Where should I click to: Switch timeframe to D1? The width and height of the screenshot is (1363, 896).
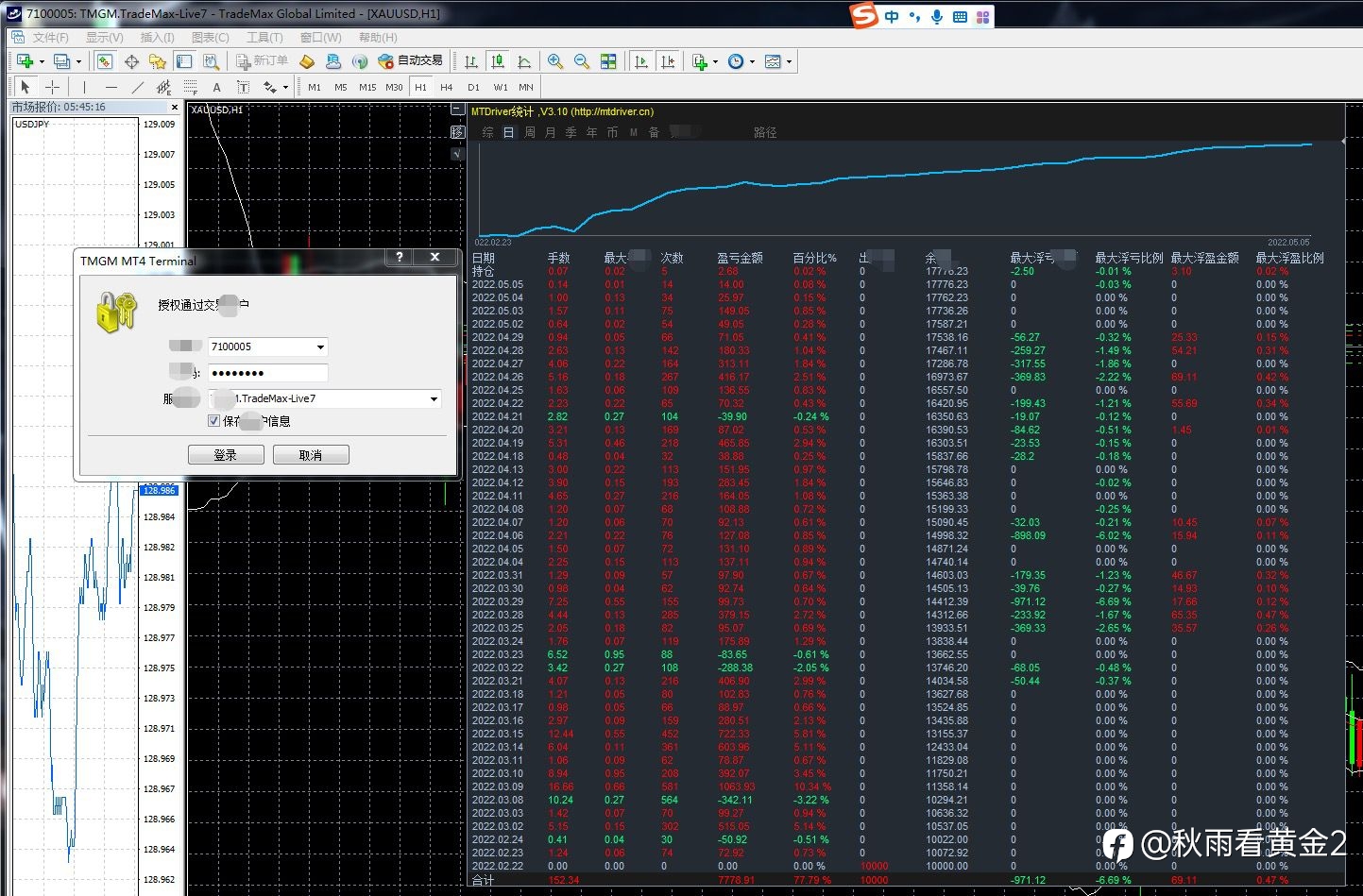pyautogui.click(x=473, y=87)
